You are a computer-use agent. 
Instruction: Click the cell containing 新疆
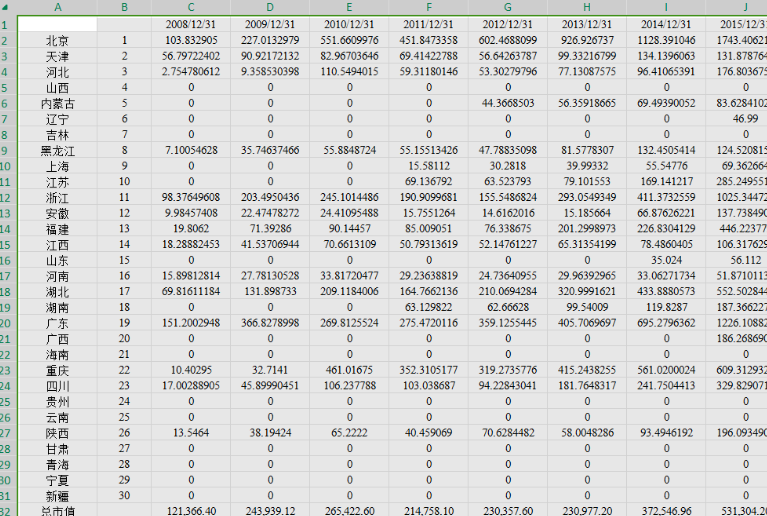58,496
